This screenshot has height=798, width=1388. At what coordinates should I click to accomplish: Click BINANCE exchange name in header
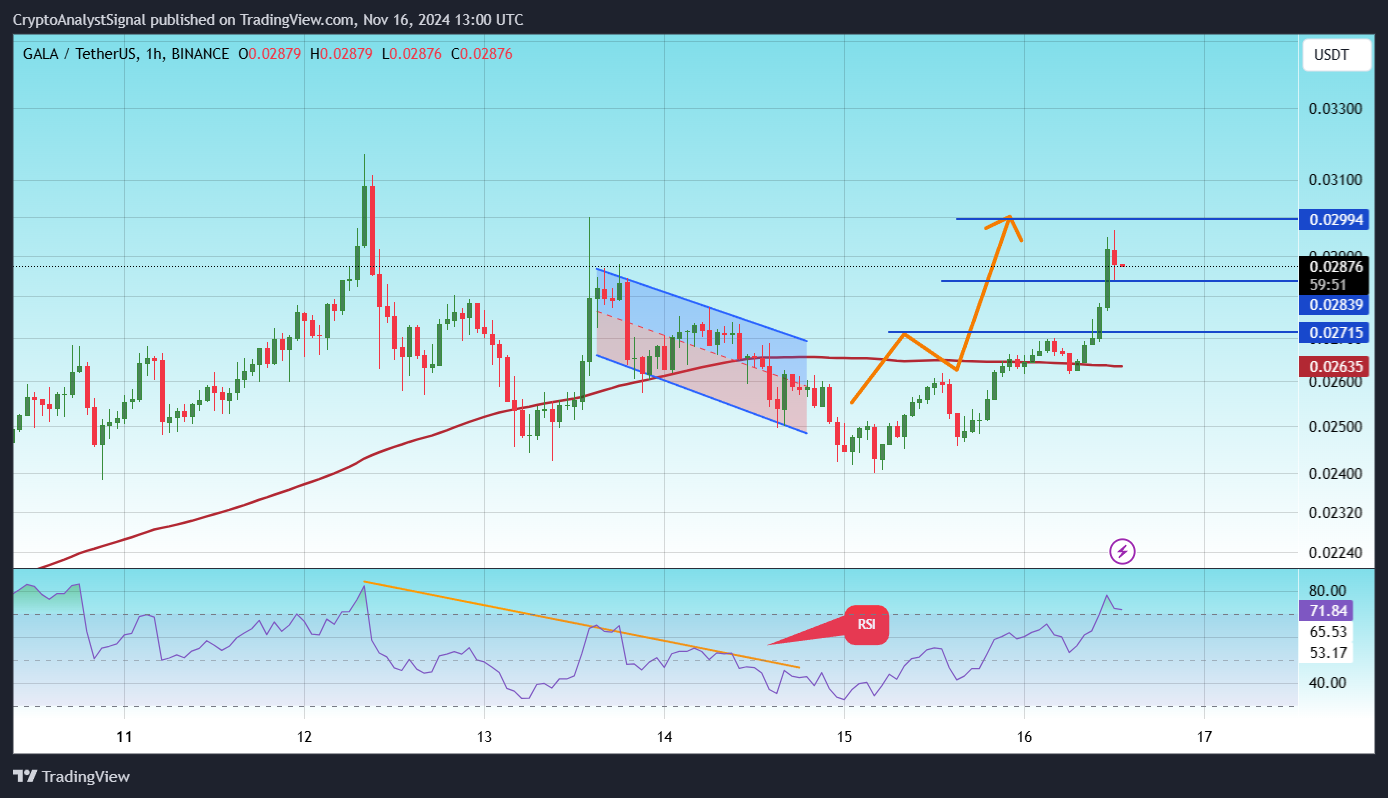(200, 54)
